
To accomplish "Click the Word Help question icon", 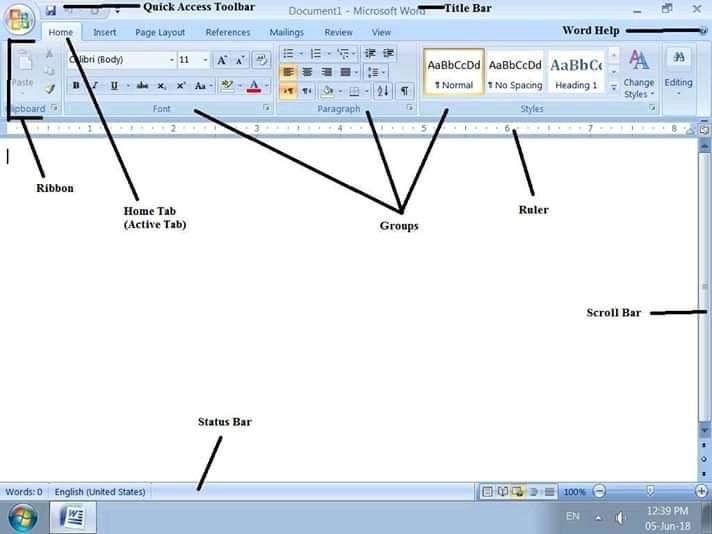I will click(x=703, y=31).
